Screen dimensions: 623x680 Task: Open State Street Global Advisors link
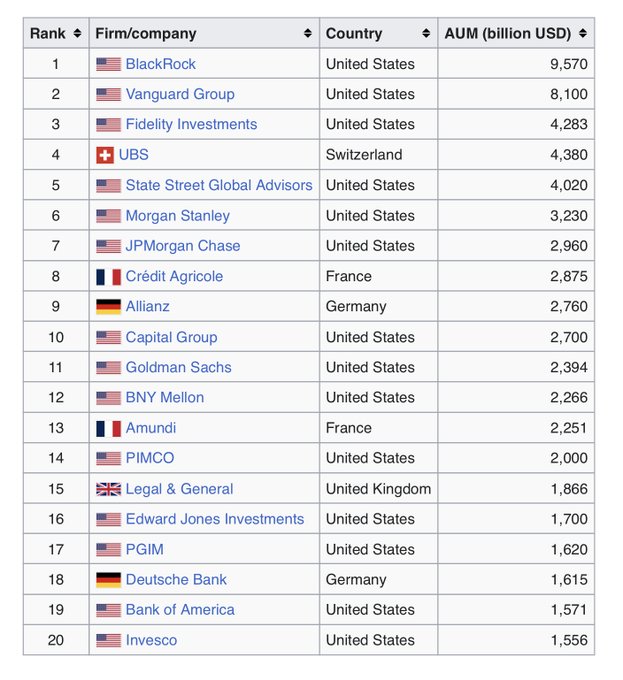(219, 185)
